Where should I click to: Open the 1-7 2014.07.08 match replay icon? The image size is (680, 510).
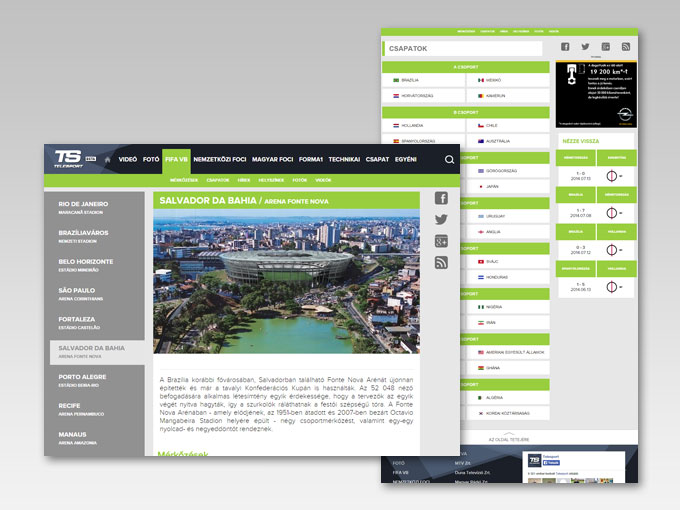click(x=612, y=213)
